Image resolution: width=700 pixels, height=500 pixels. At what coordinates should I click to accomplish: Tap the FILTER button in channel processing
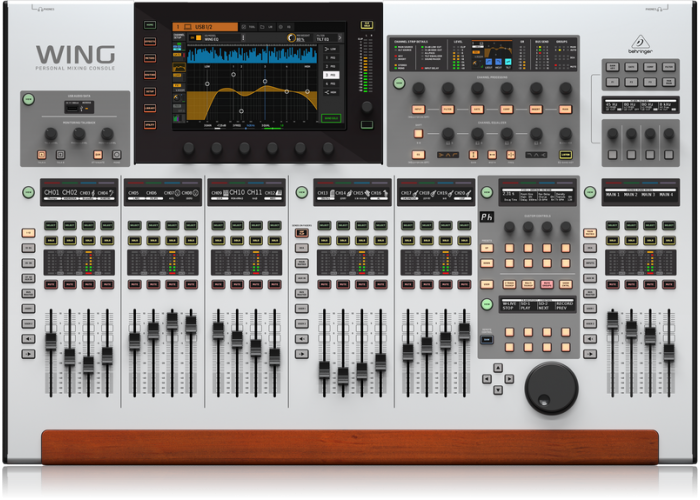click(x=448, y=109)
